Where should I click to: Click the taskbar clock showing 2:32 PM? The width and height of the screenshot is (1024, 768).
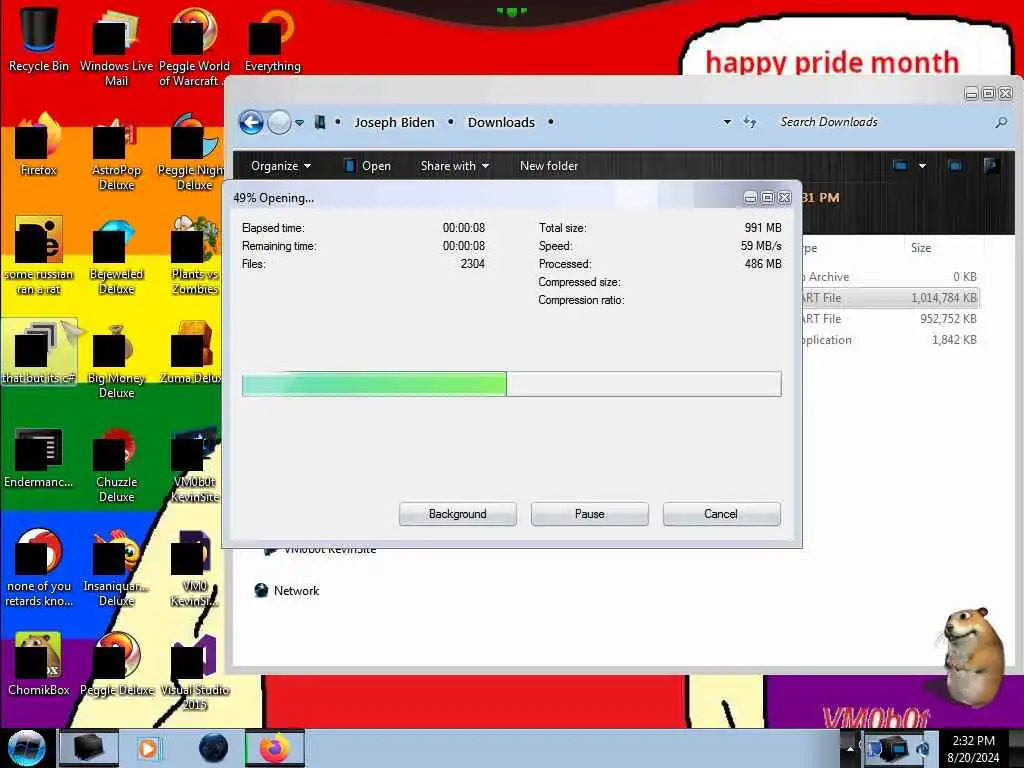click(x=973, y=748)
